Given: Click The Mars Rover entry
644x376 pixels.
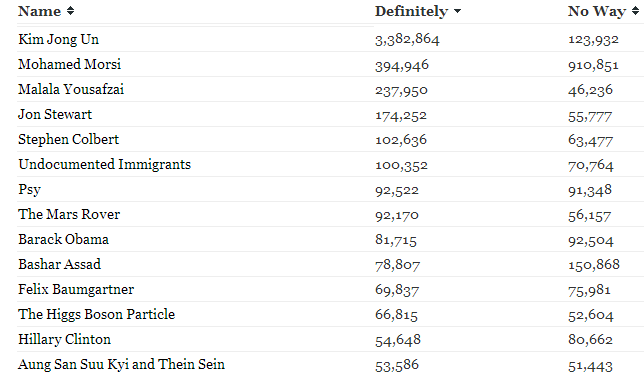Looking at the screenshot, I should pos(69,214).
